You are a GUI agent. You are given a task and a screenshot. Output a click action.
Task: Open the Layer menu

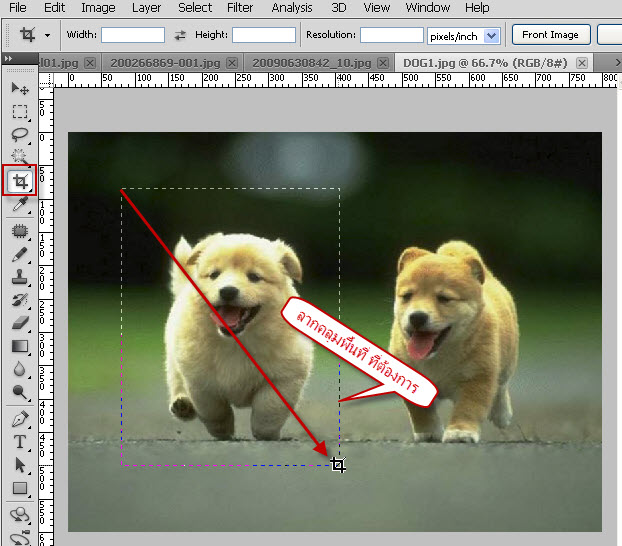pyautogui.click(x=146, y=8)
